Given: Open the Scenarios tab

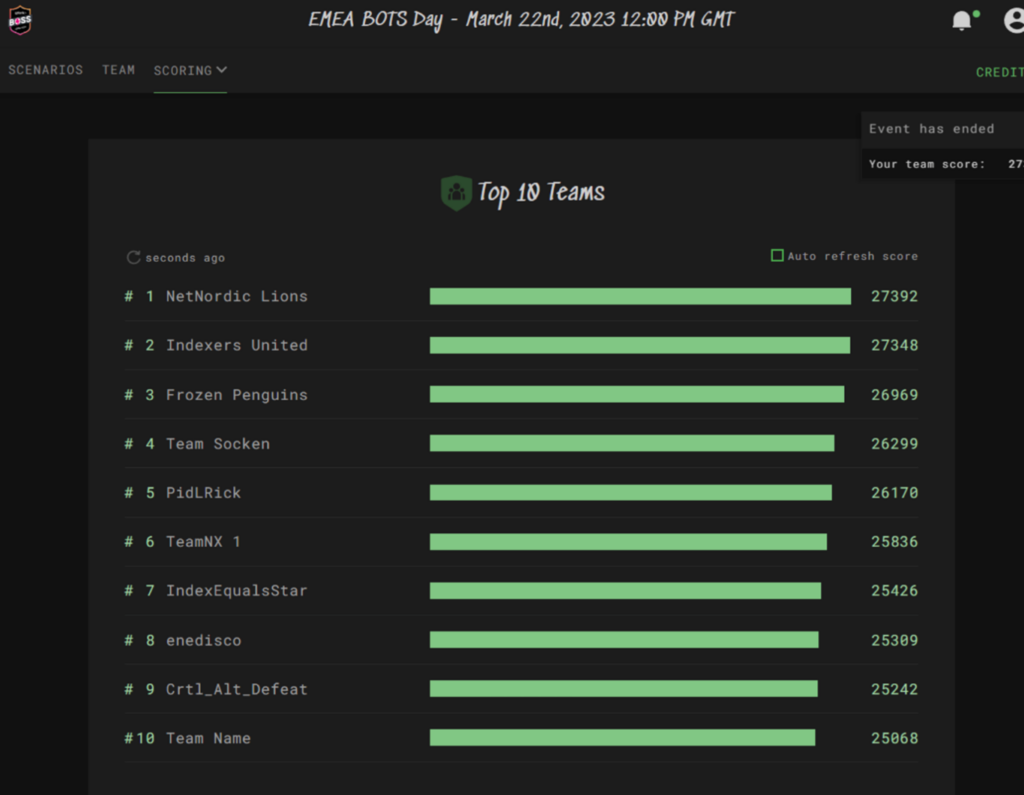Looking at the screenshot, I should point(46,70).
